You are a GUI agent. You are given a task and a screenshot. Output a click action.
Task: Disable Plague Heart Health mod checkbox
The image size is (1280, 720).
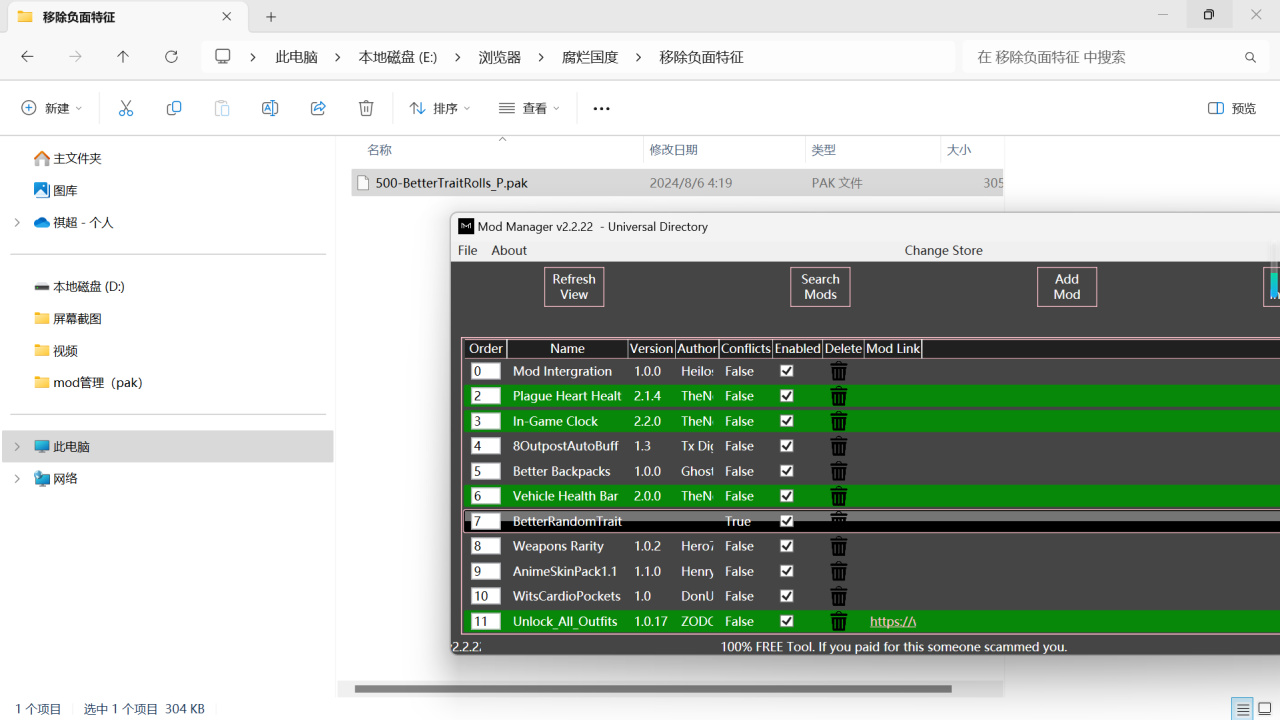786,396
